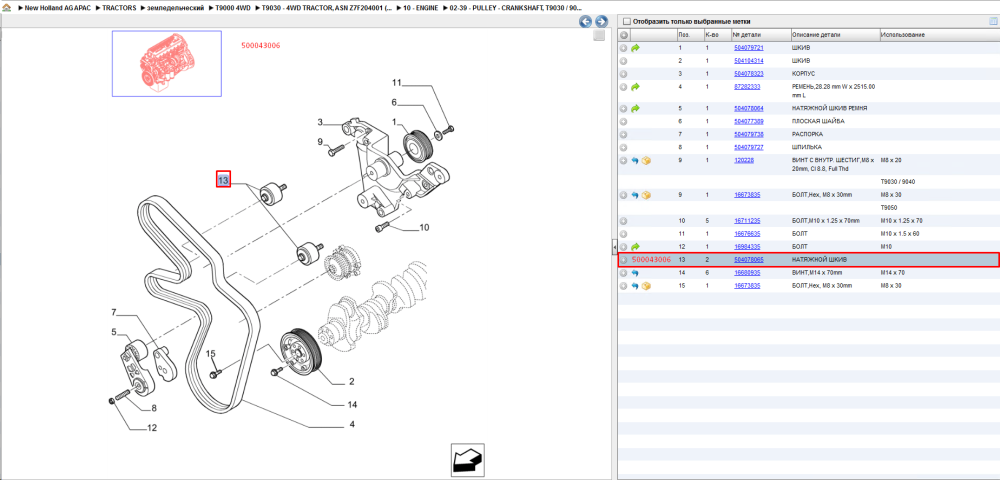Screen dimensions: 1000x480
Task: Add bolt 16711235 using its plus icon
Action: 624,221
